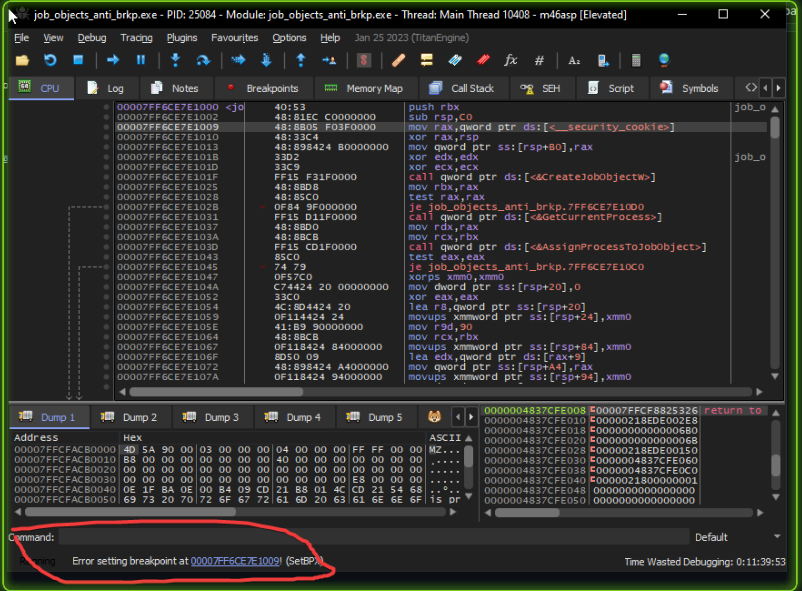Pause execution with the pause icon
The height and width of the screenshot is (591, 802).
coord(140,61)
